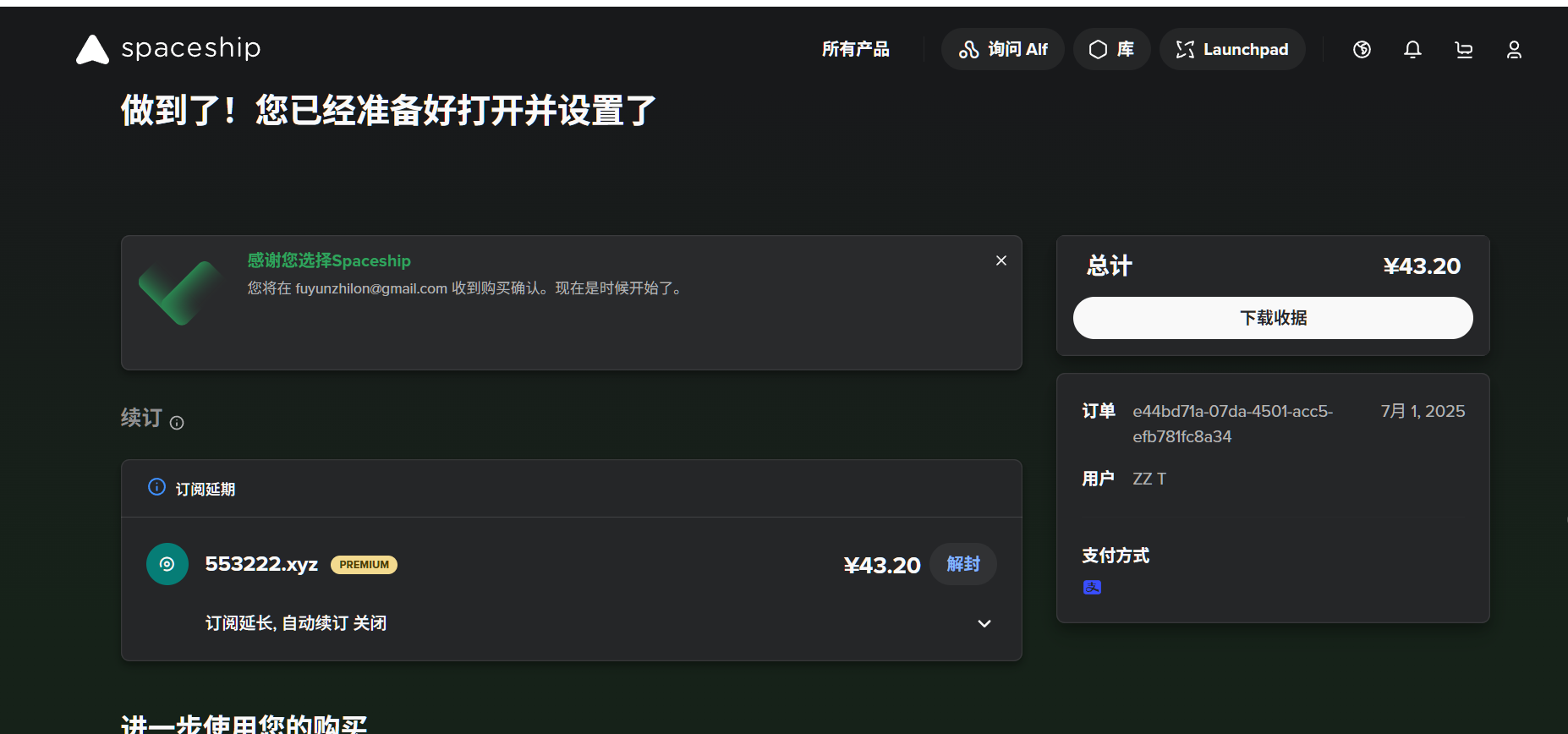
Task: Click the 553222.xyz domain icon
Action: tap(167, 564)
